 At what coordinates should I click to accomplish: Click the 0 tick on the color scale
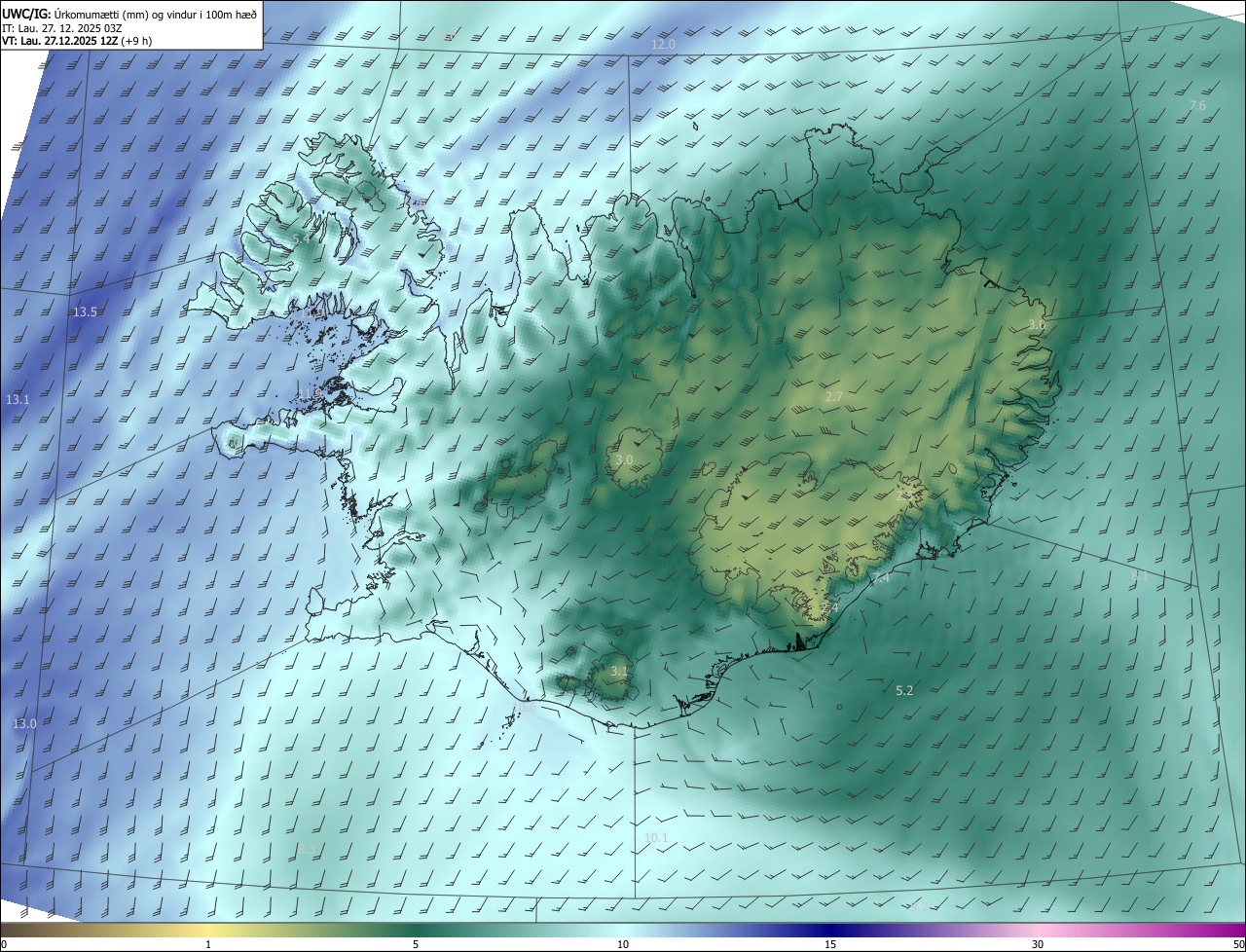click(4, 944)
